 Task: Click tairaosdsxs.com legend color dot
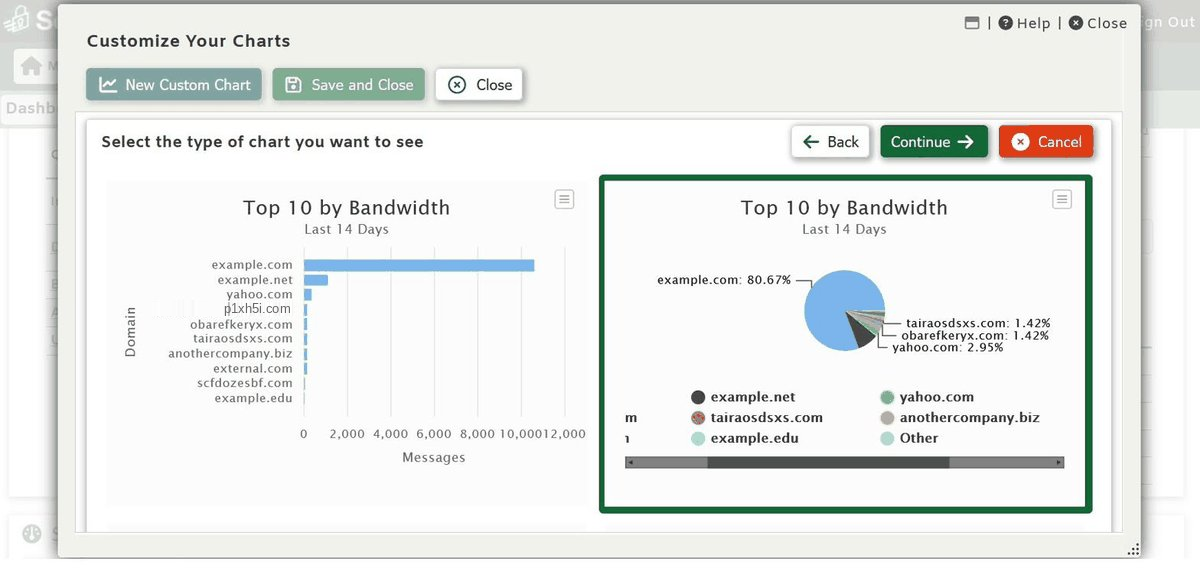(699, 418)
